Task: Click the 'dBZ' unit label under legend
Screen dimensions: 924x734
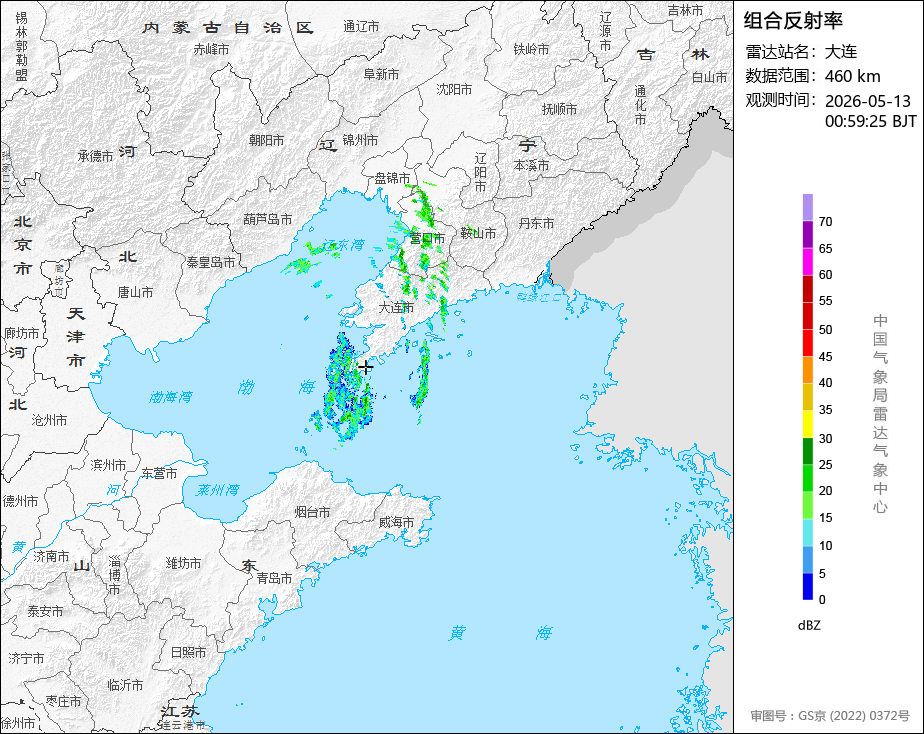Action: point(809,625)
